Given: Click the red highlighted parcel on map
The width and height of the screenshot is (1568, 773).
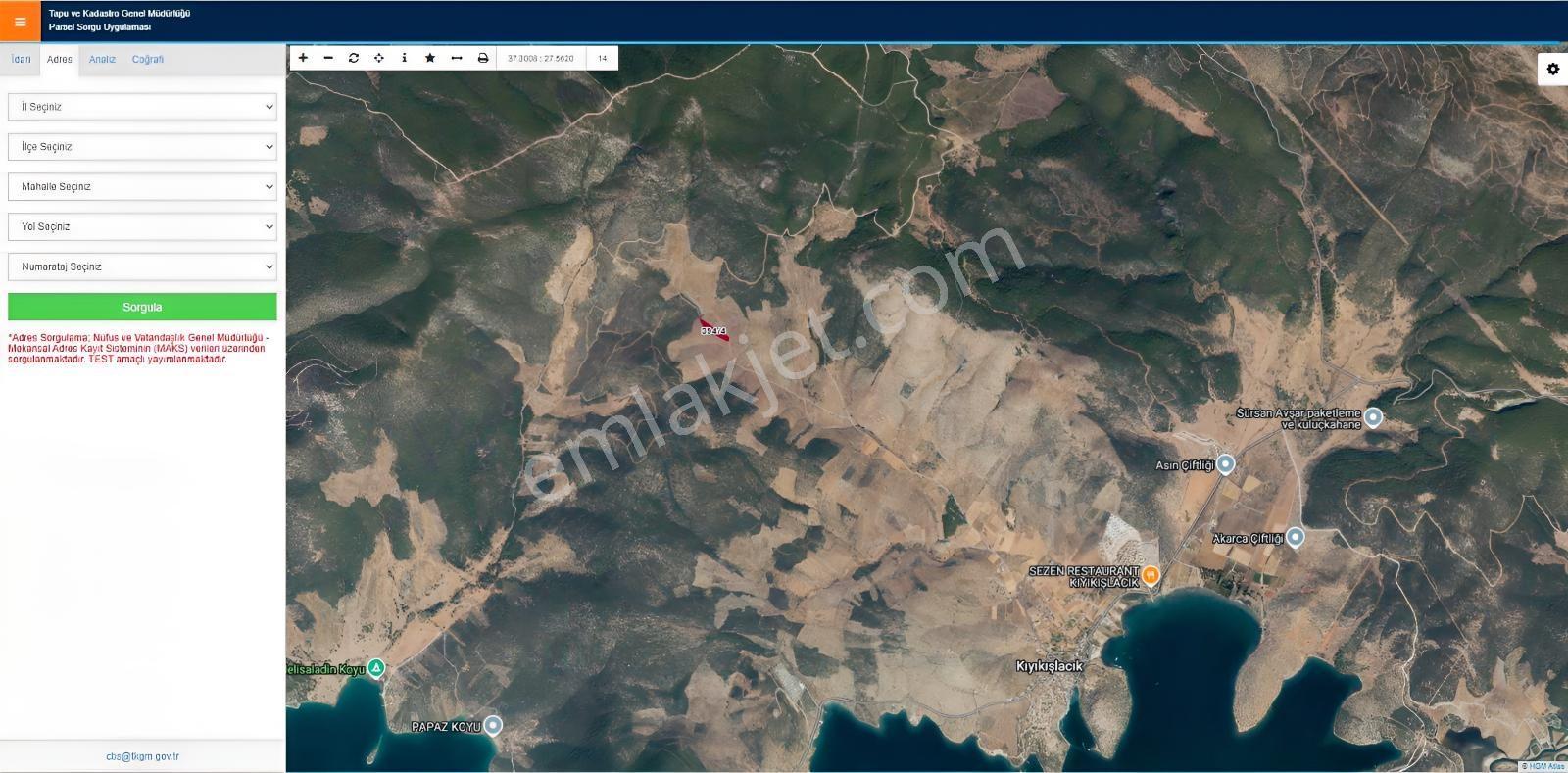Looking at the screenshot, I should pos(714,330).
